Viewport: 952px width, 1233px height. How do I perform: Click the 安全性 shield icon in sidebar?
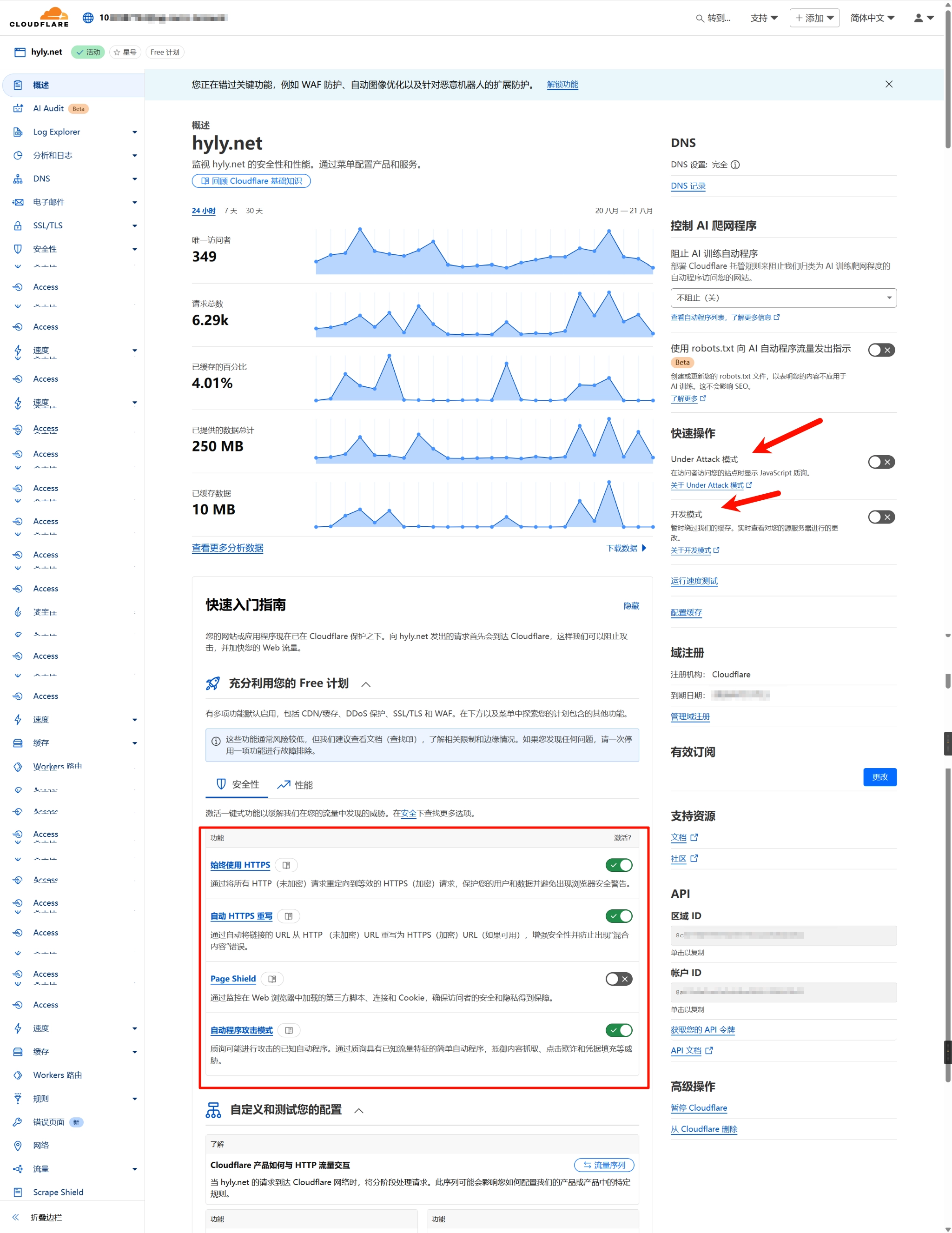pos(18,249)
